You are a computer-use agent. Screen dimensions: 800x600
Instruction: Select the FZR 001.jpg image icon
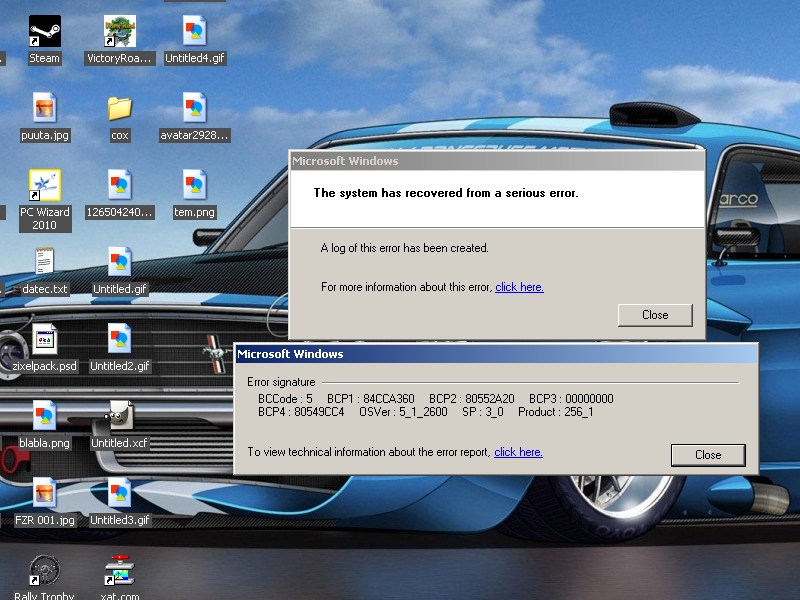click(44, 492)
